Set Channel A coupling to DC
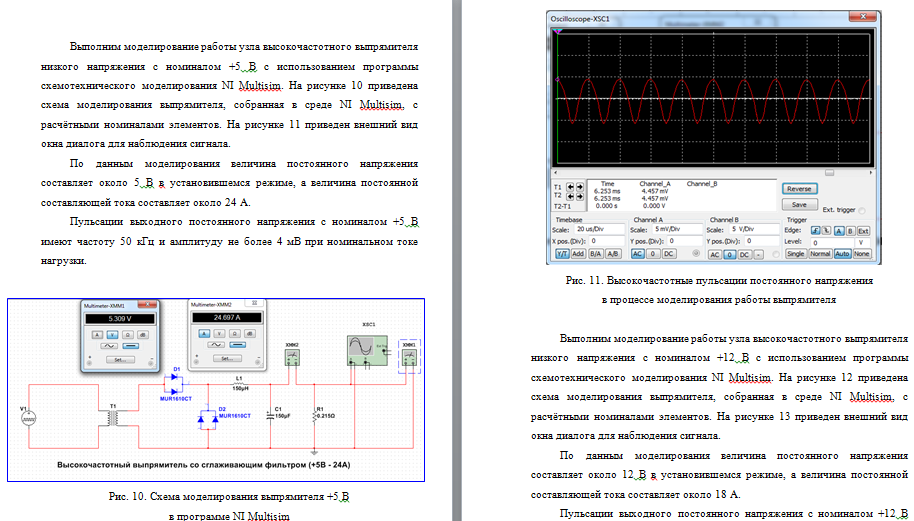This screenshot has width=914, height=521. pyautogui.click(x=669, y=254)
